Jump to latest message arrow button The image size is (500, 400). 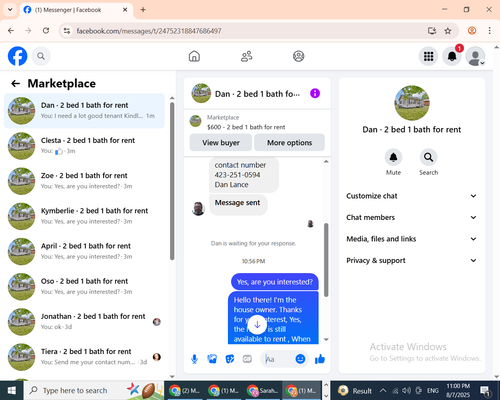(x=257, y=325)
